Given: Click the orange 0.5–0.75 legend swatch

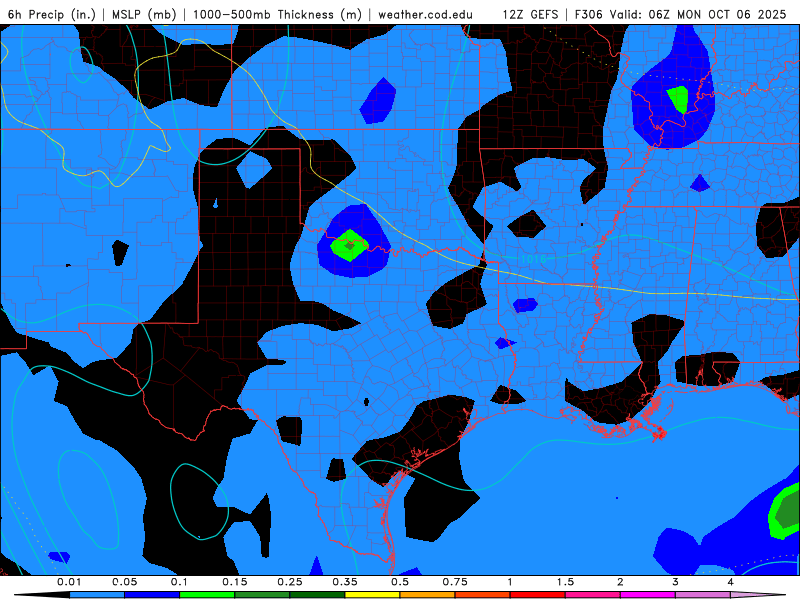Looking at the screenshot, I should point(428,595).
